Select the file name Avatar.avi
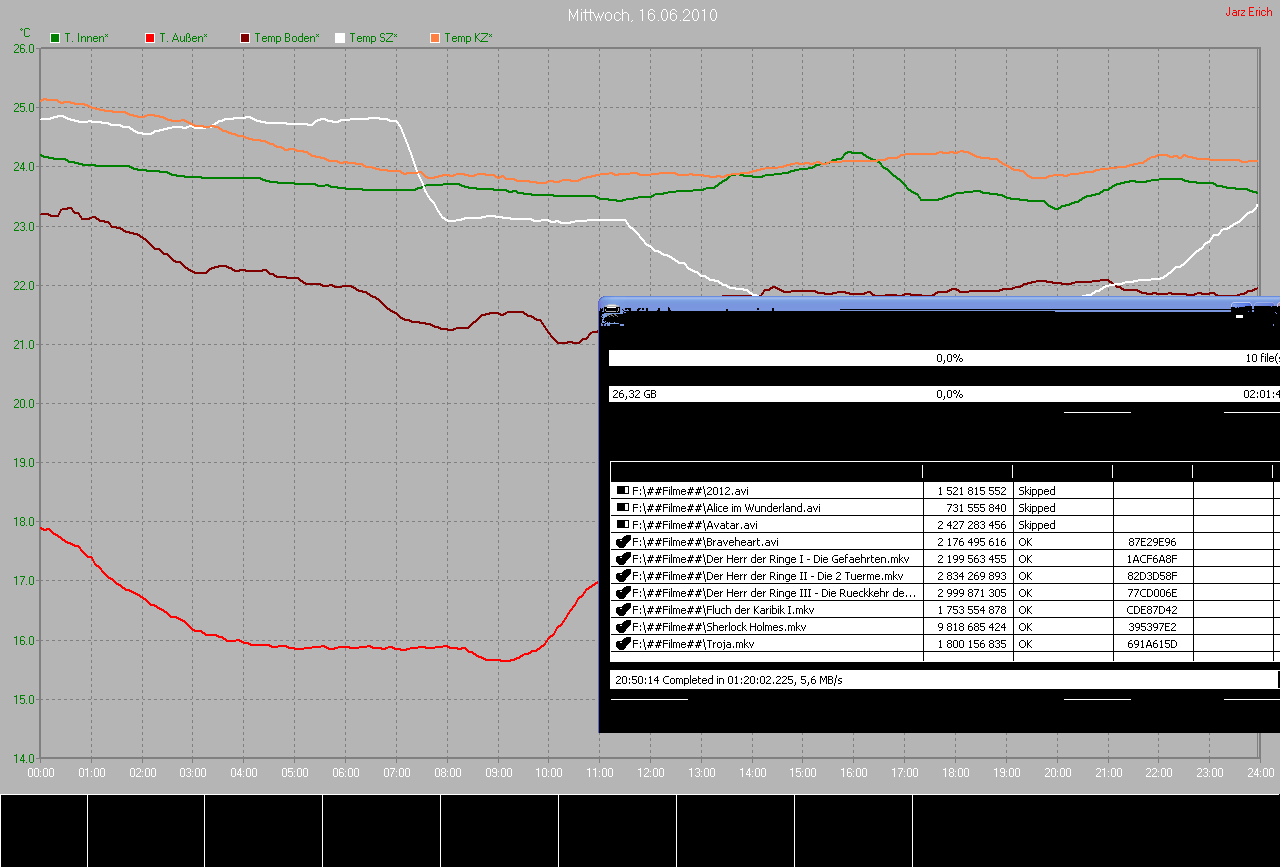This screenshot has height=867, width=1280. 695,525
